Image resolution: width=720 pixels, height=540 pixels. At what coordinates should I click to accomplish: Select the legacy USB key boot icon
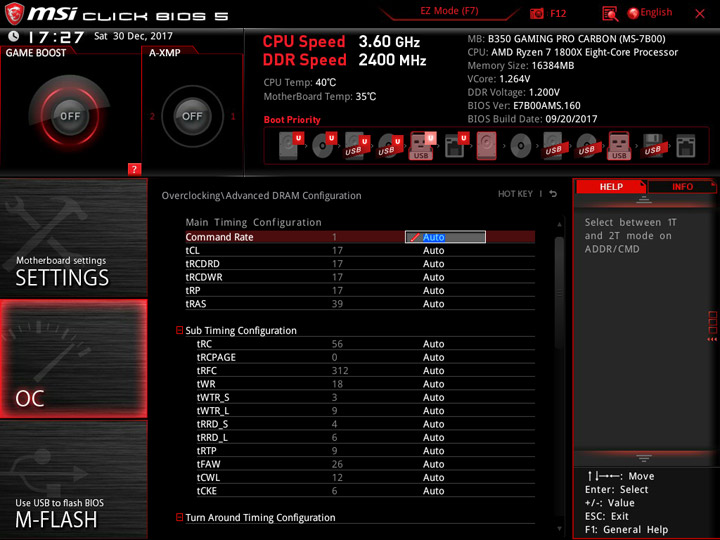click(x=619, y=146)
